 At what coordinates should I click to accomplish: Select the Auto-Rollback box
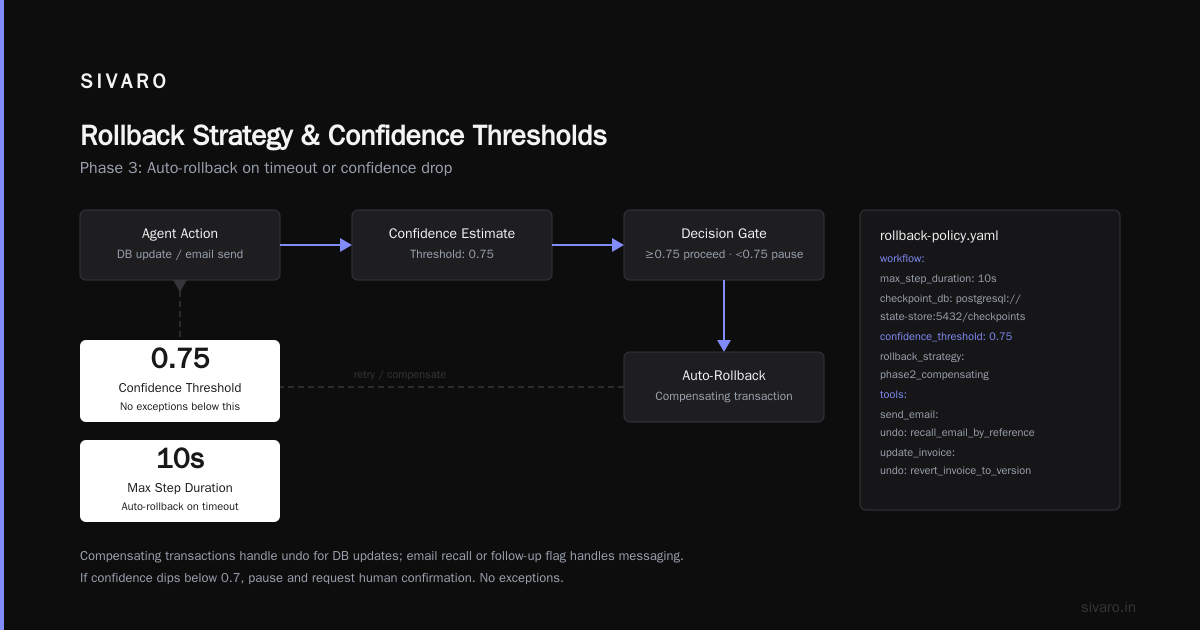point(724,386)
